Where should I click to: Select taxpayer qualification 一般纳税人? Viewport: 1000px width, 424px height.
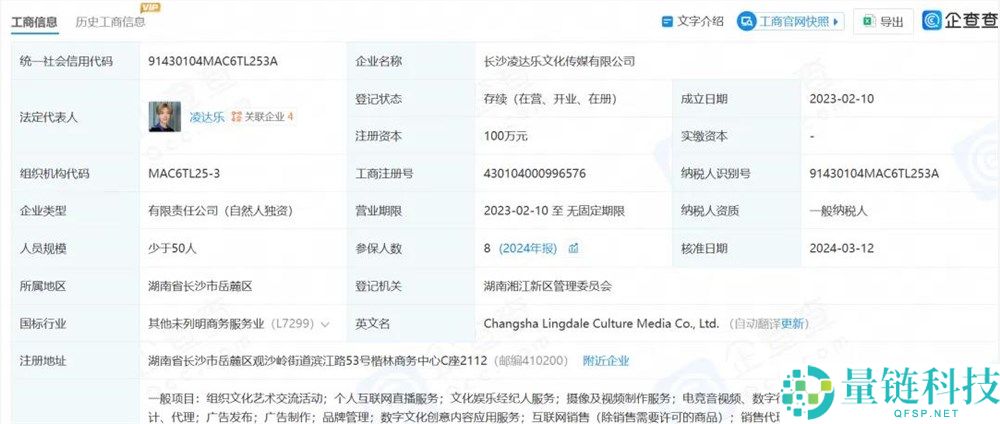coord(838,211)
